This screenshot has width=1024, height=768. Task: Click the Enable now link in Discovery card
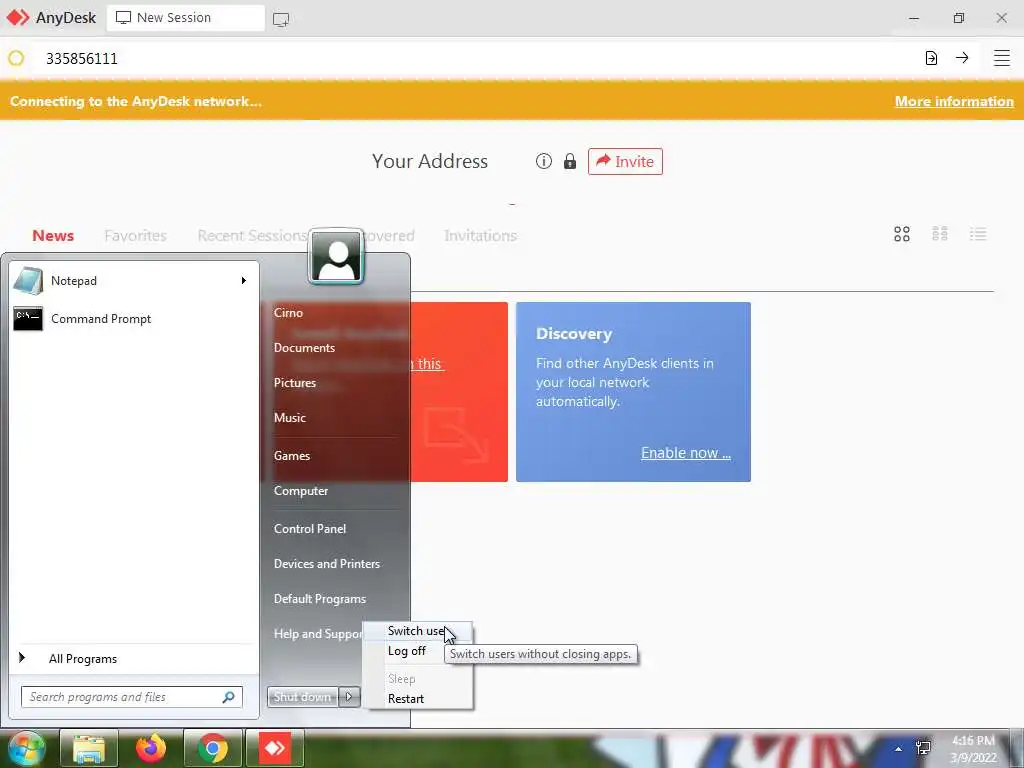686,453
